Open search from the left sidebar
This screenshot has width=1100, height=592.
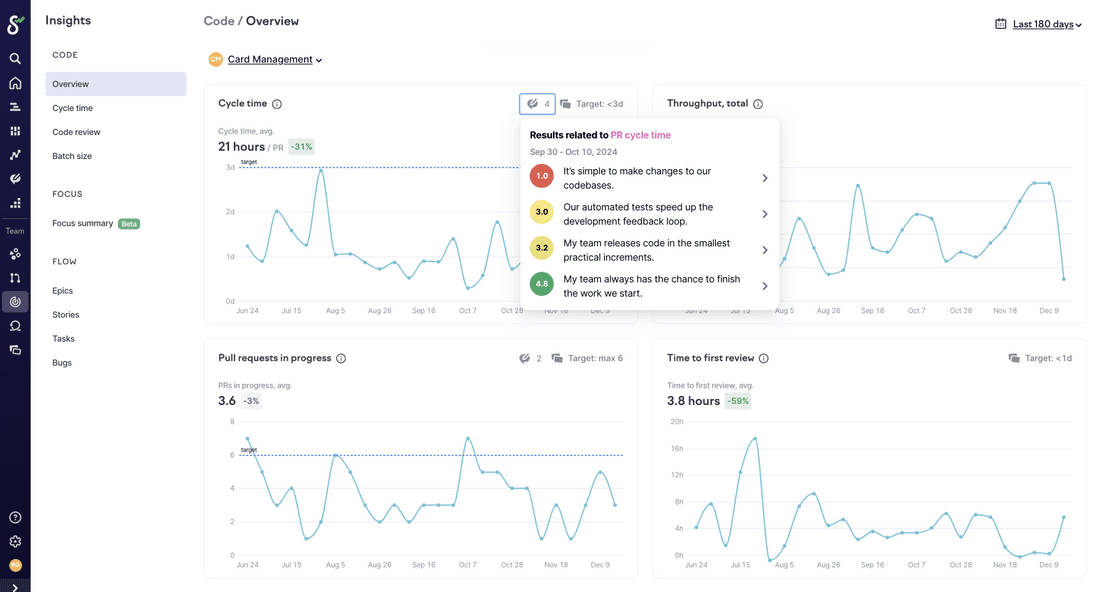(x=15, y=59)
